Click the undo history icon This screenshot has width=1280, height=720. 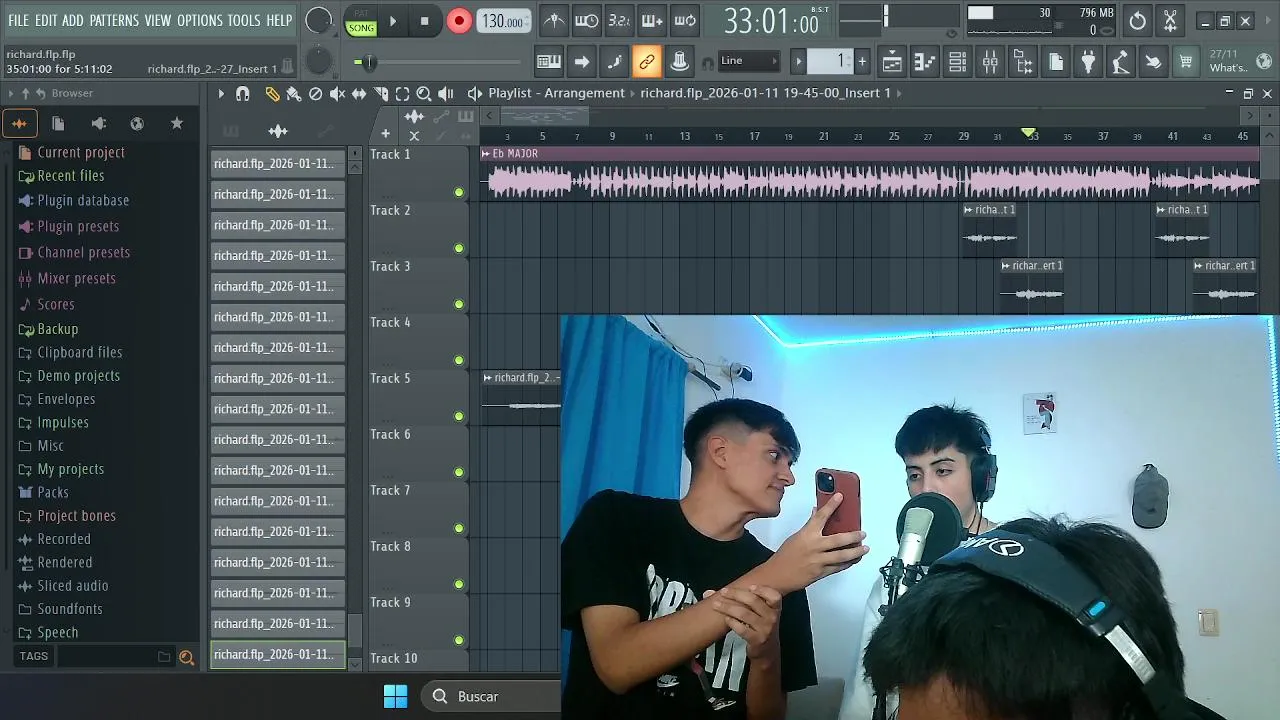(1138, 21)
